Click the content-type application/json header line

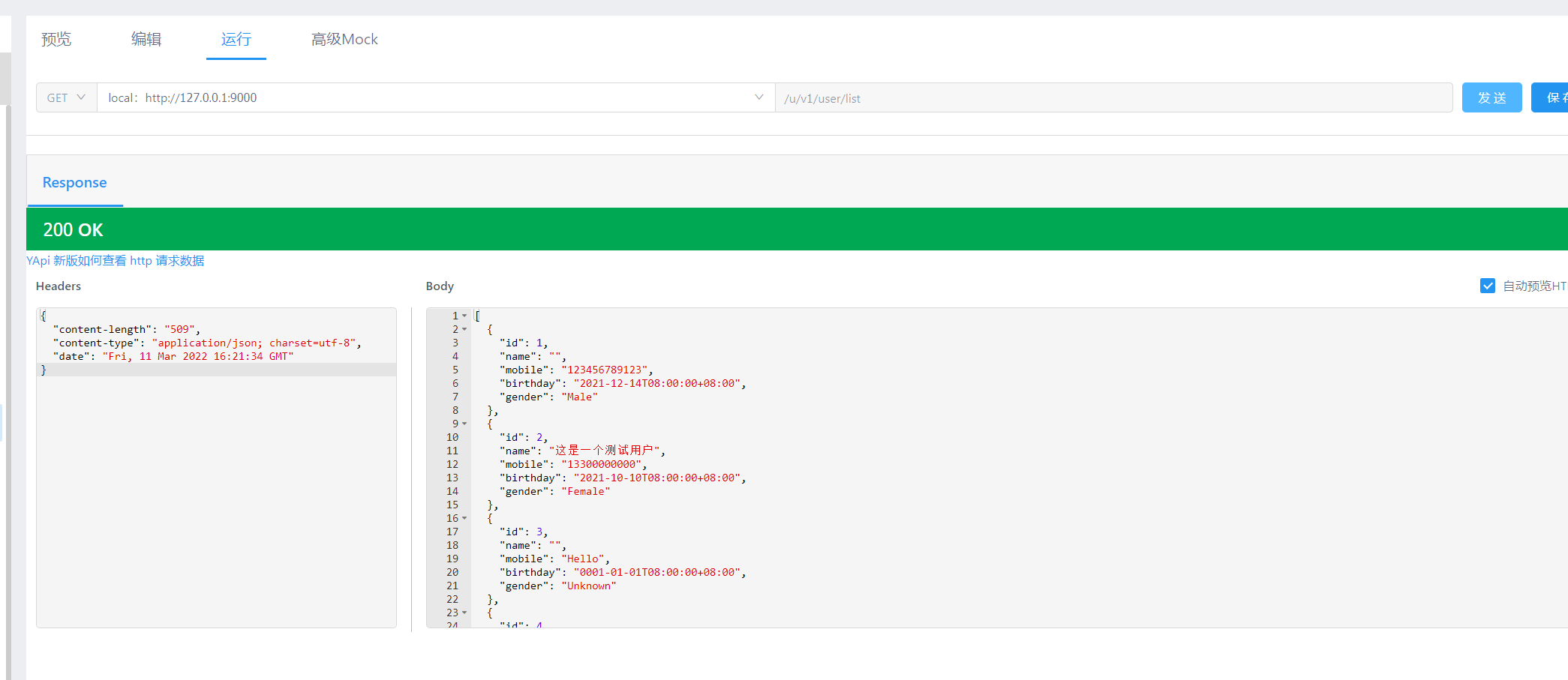(x=207, y=343)
